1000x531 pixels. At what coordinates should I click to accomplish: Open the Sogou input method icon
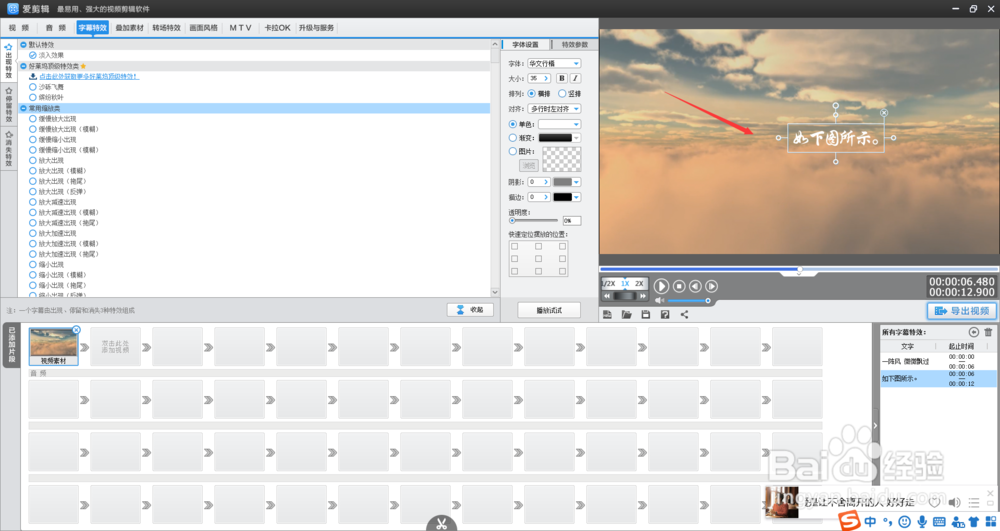849,521
